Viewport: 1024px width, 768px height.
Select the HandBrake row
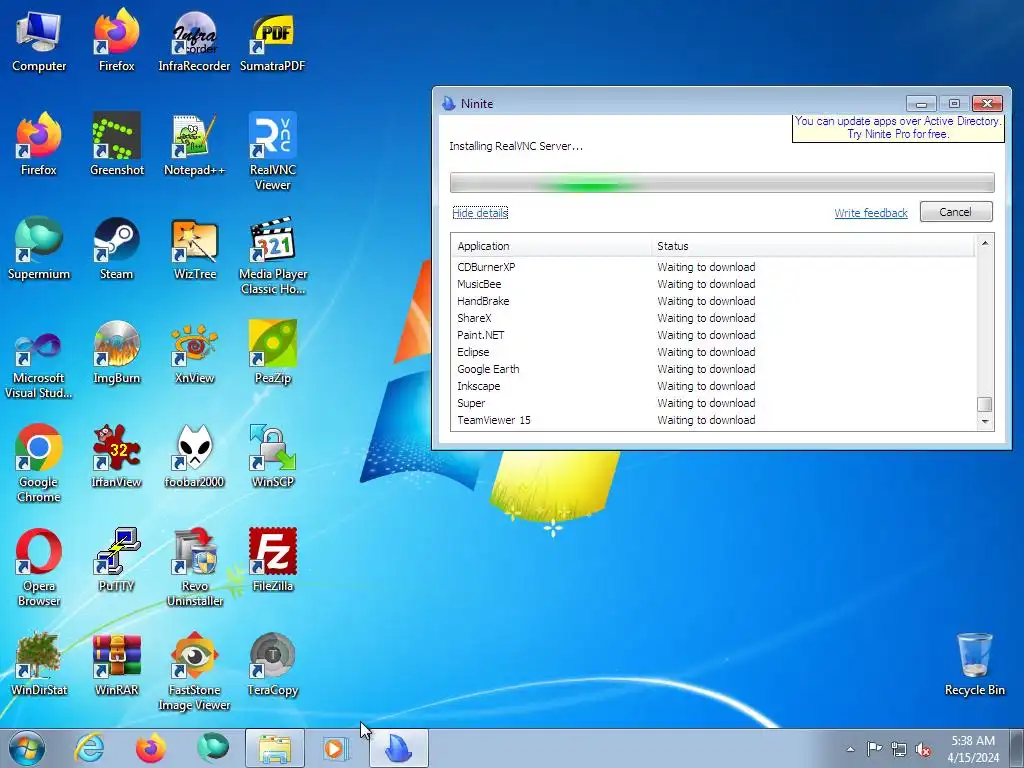click(x=713, y=301)
